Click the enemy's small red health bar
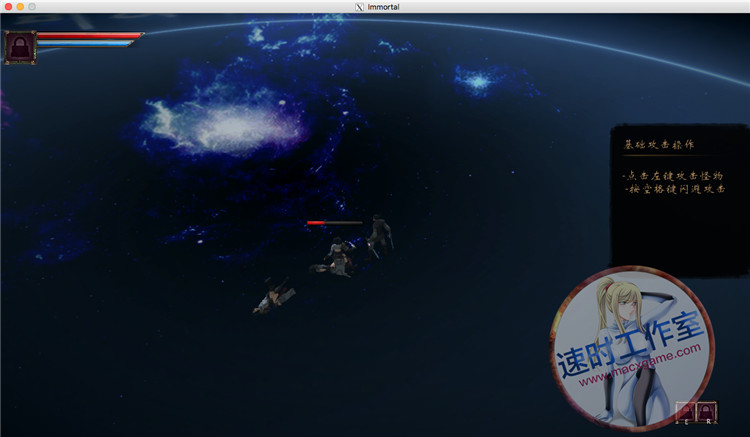The width and height of the screenshot is (750, 437). click(334, 223)
